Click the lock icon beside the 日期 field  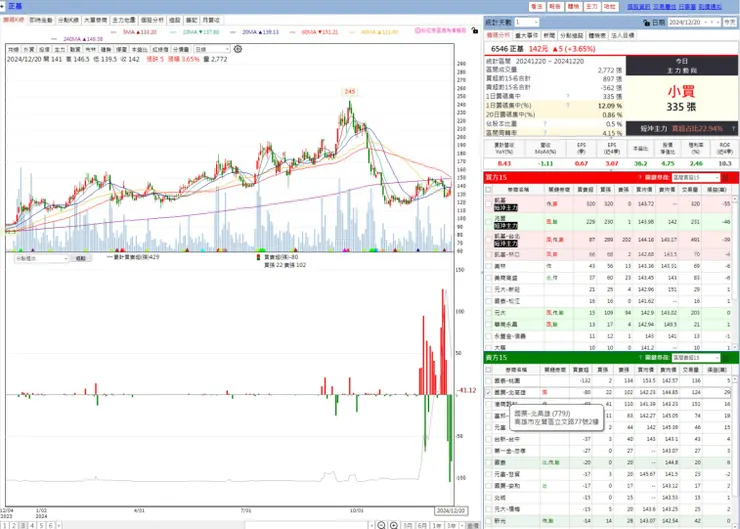point(647,22)
